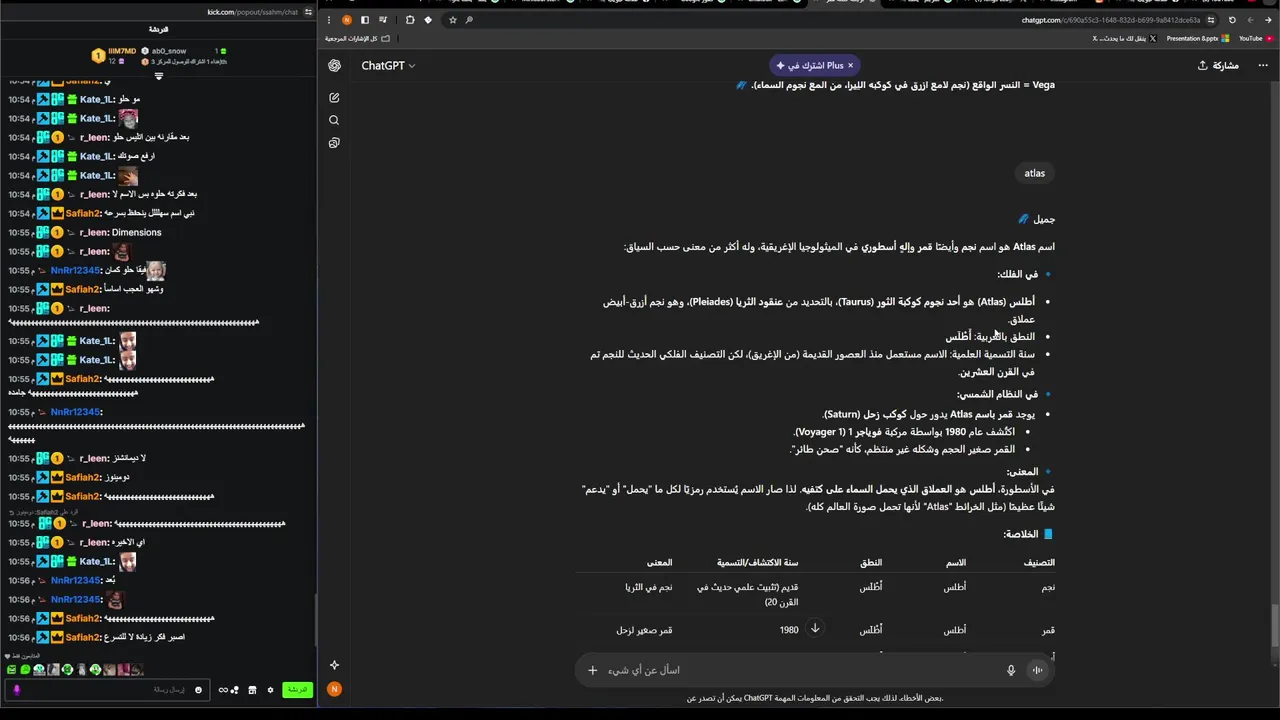This screenshot has height=720, width=1280.
Task: Open the library icon in the ChatGPT sidebar
Action: tap(334, 143)
